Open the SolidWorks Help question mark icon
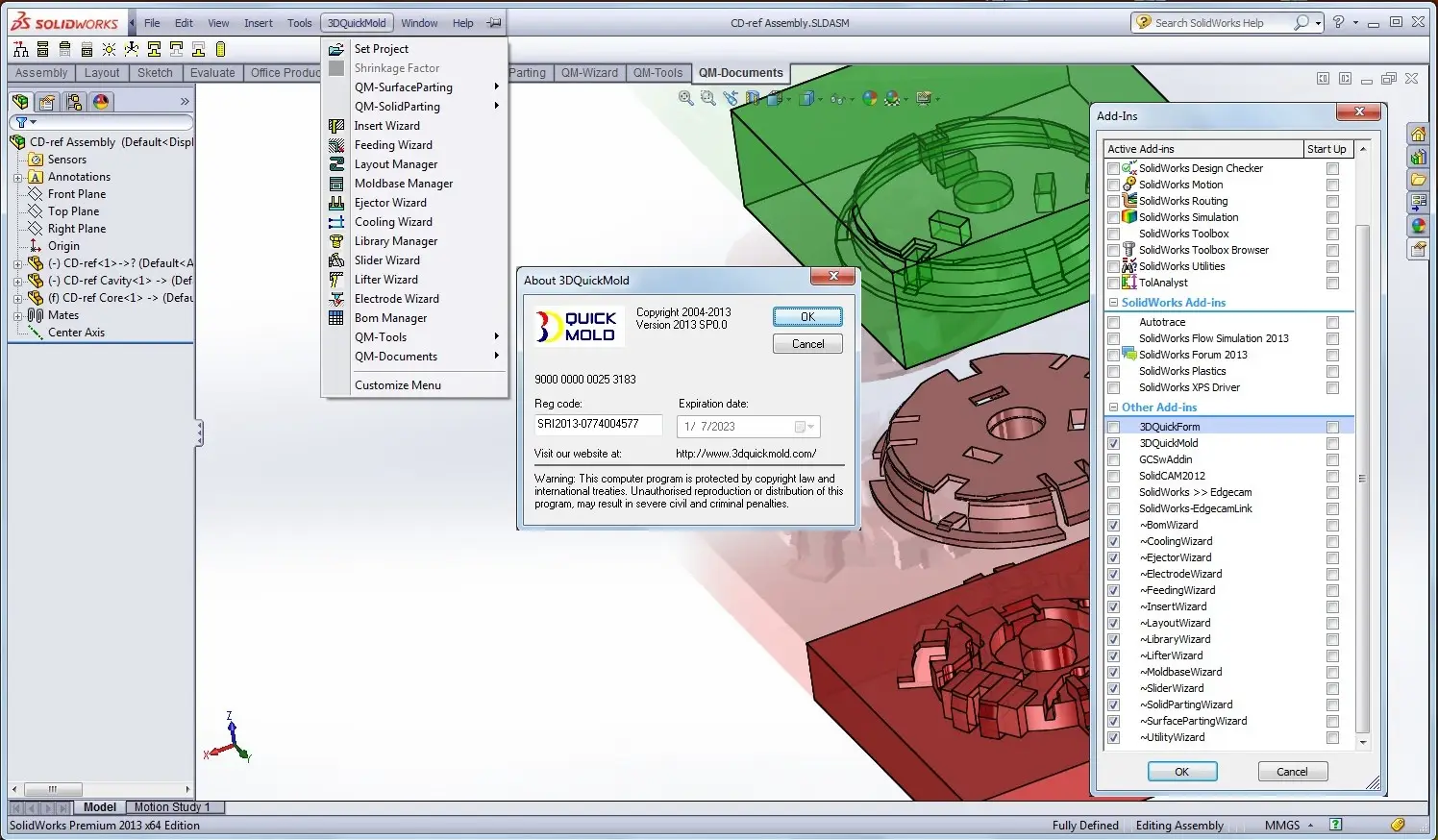1438x840 pixels. 1338,22
